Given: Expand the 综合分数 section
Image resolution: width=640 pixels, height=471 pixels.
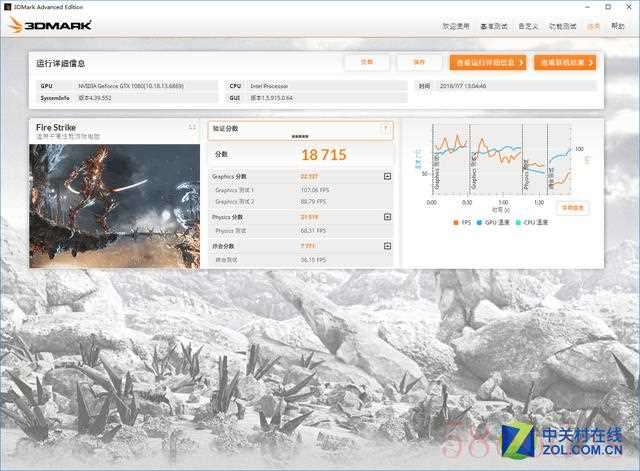Looking at the screenshot, I should [x=387, y=246].
